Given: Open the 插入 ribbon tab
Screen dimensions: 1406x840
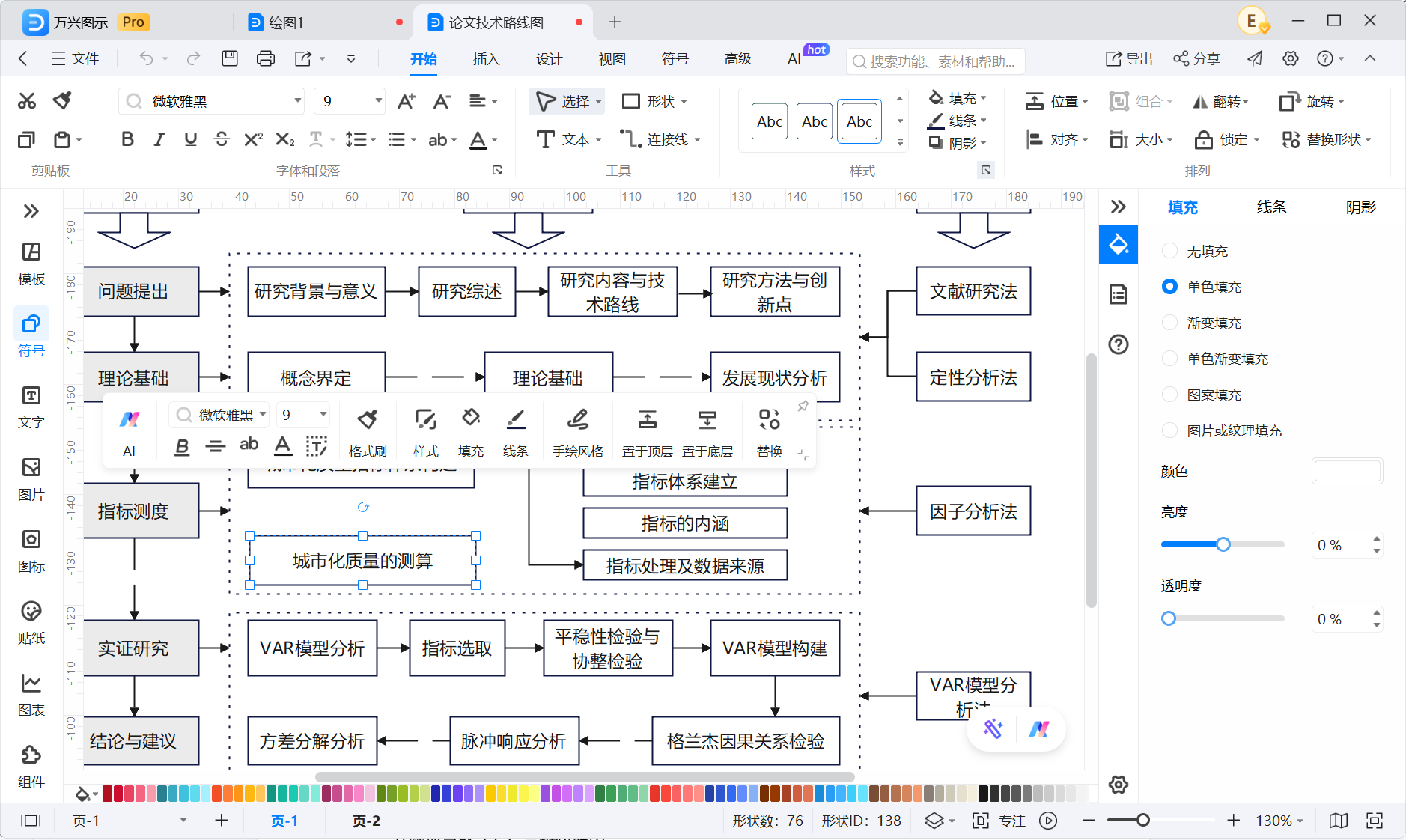Looking at the screenshot, I should [486, 58].
